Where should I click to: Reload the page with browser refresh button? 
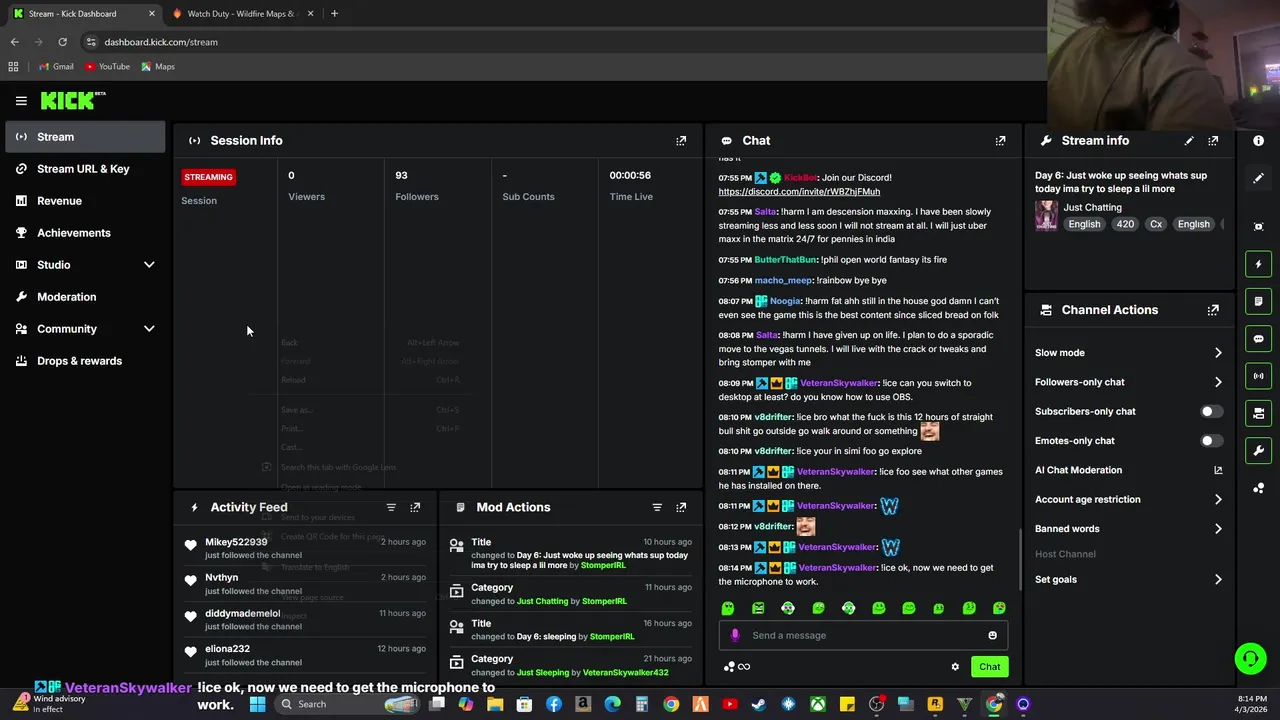click(x=62, y=42)
